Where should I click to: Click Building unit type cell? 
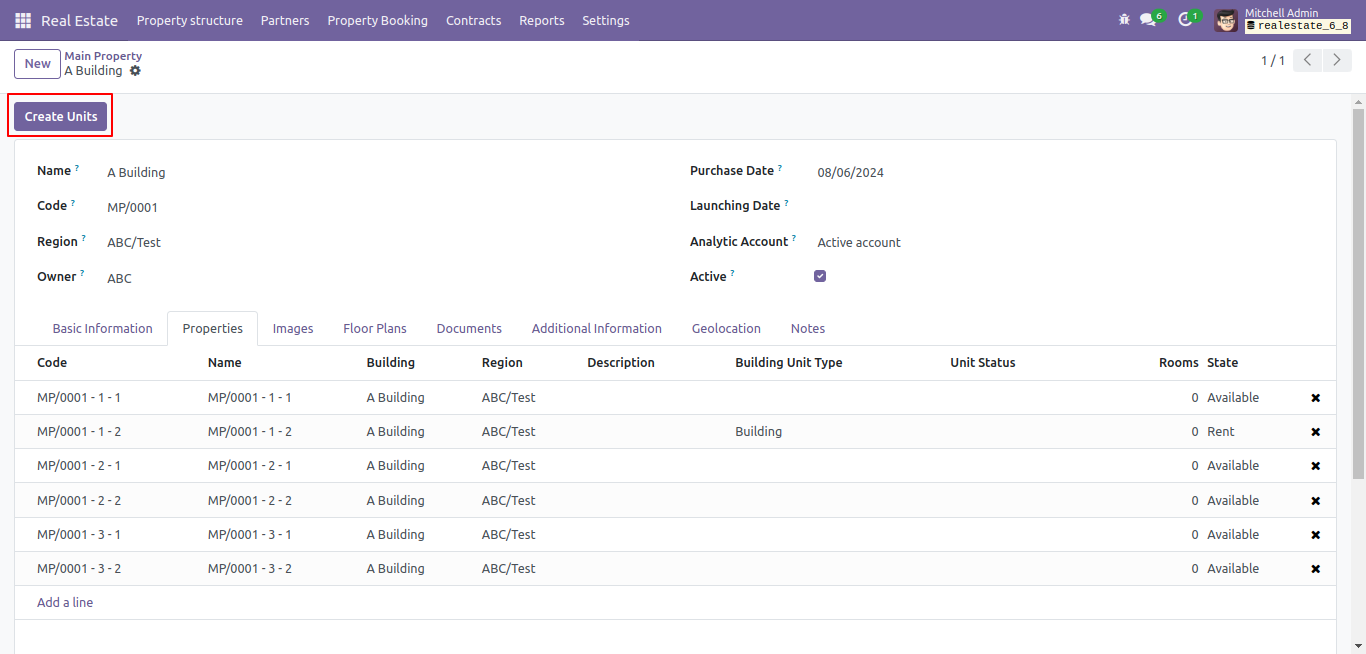836,432
